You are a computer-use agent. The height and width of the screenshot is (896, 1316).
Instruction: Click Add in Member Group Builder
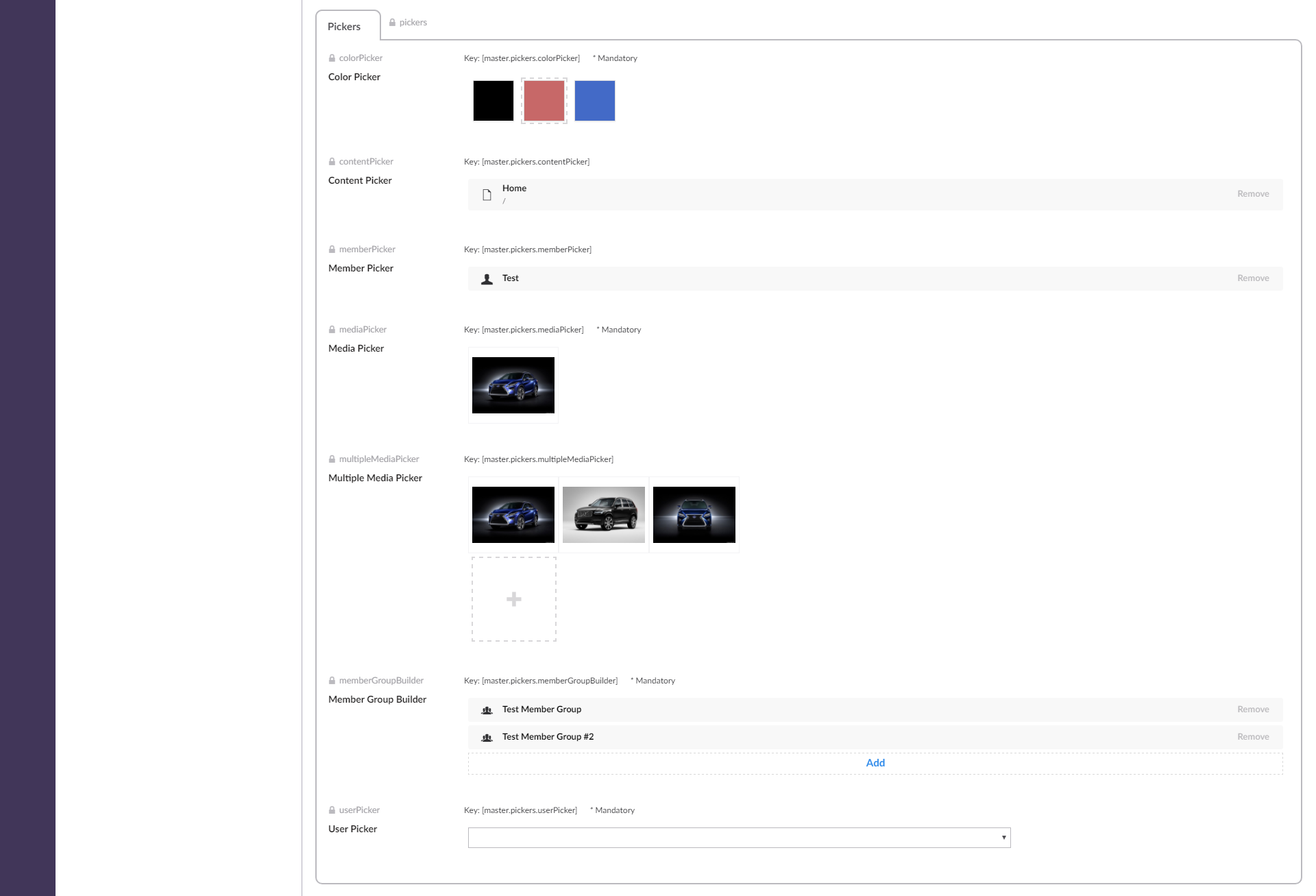tap(875, 763)
